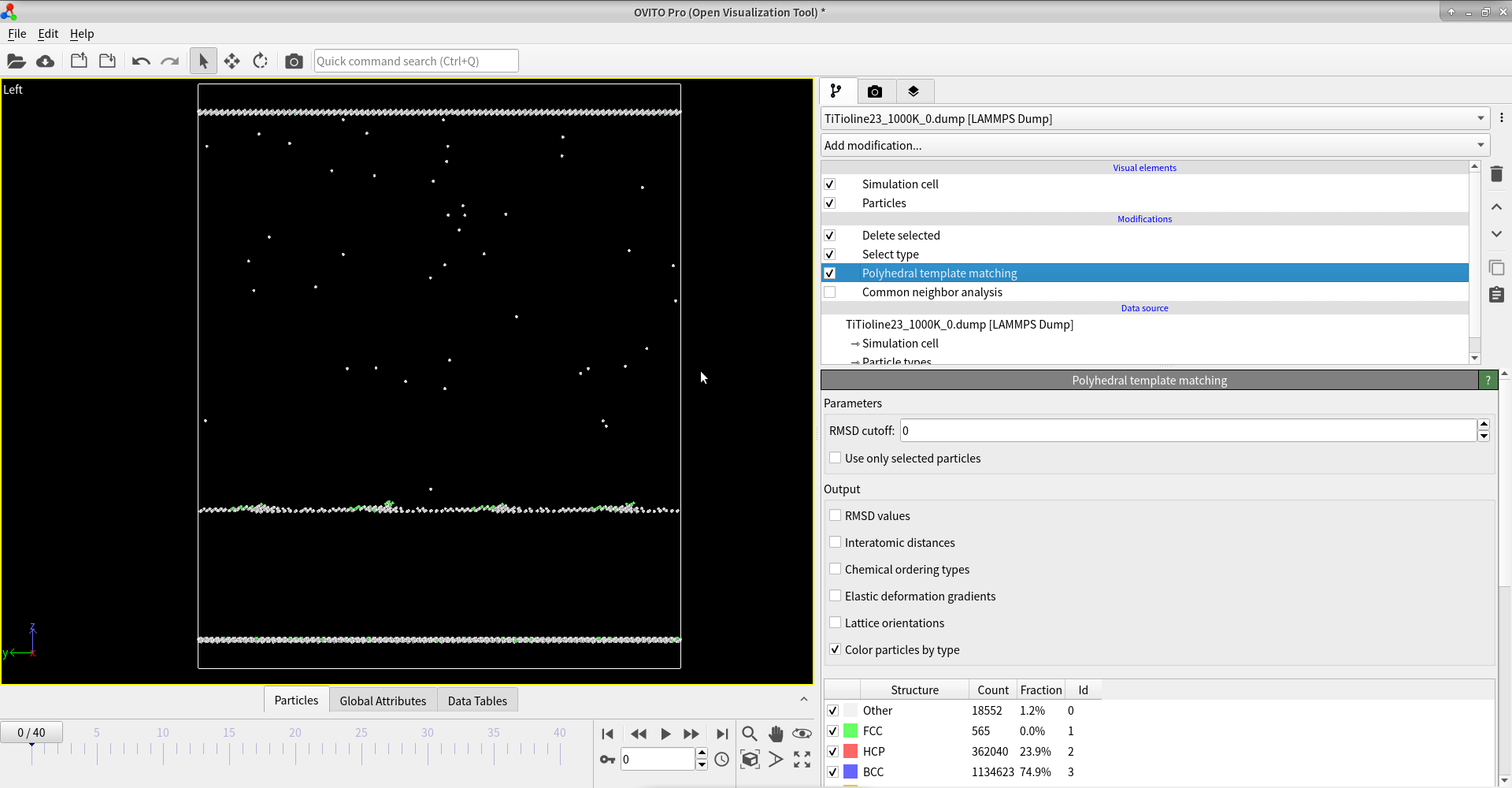Enable the Common neighbor analysis modifier
The width and height of the screenshot is (1512, 788).
(x=830, y=292)
